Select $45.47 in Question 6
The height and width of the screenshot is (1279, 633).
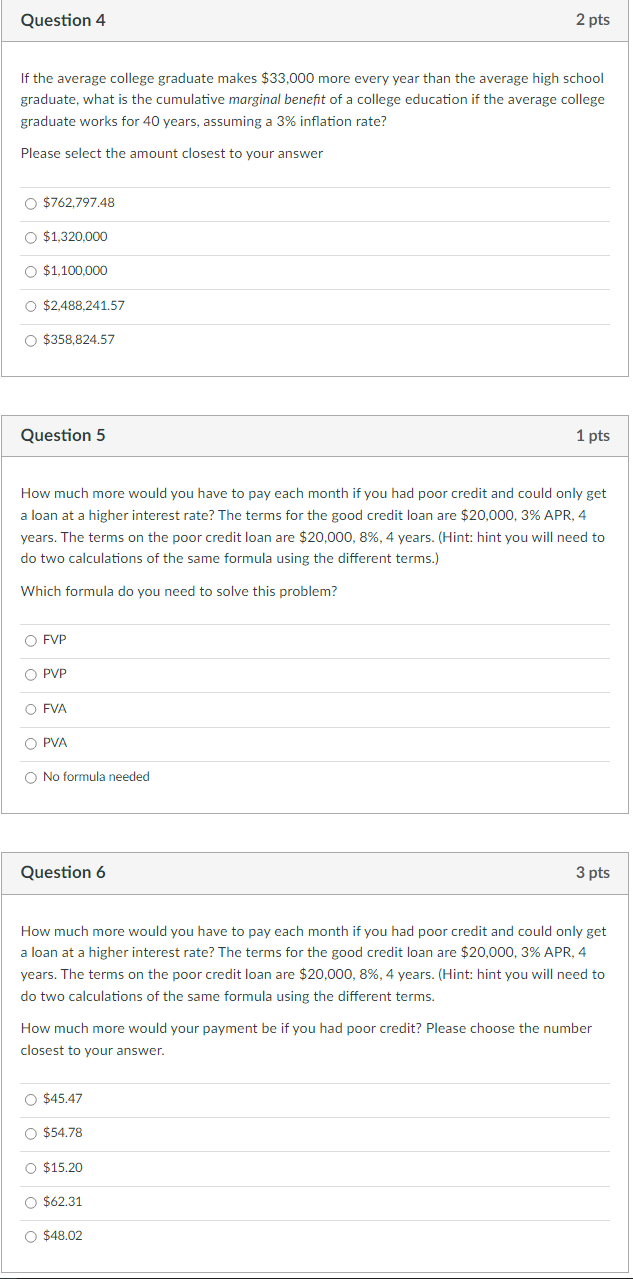tap(31, 1098)
